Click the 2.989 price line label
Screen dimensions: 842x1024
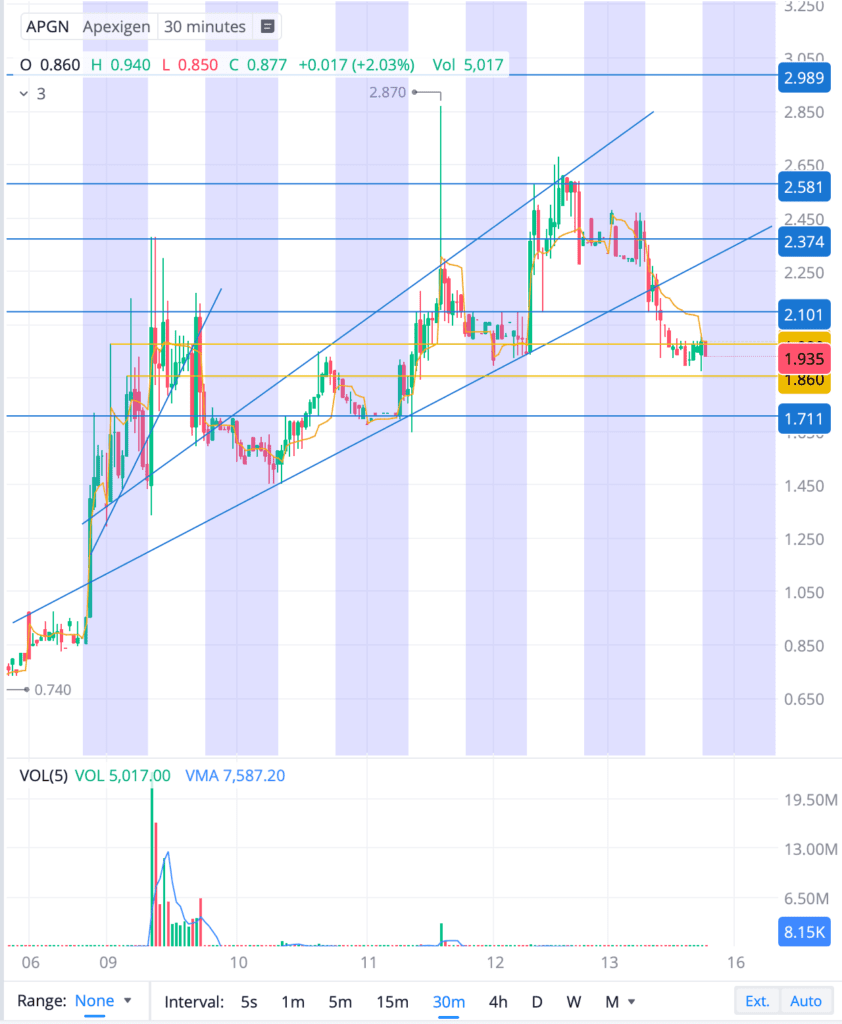804,78
